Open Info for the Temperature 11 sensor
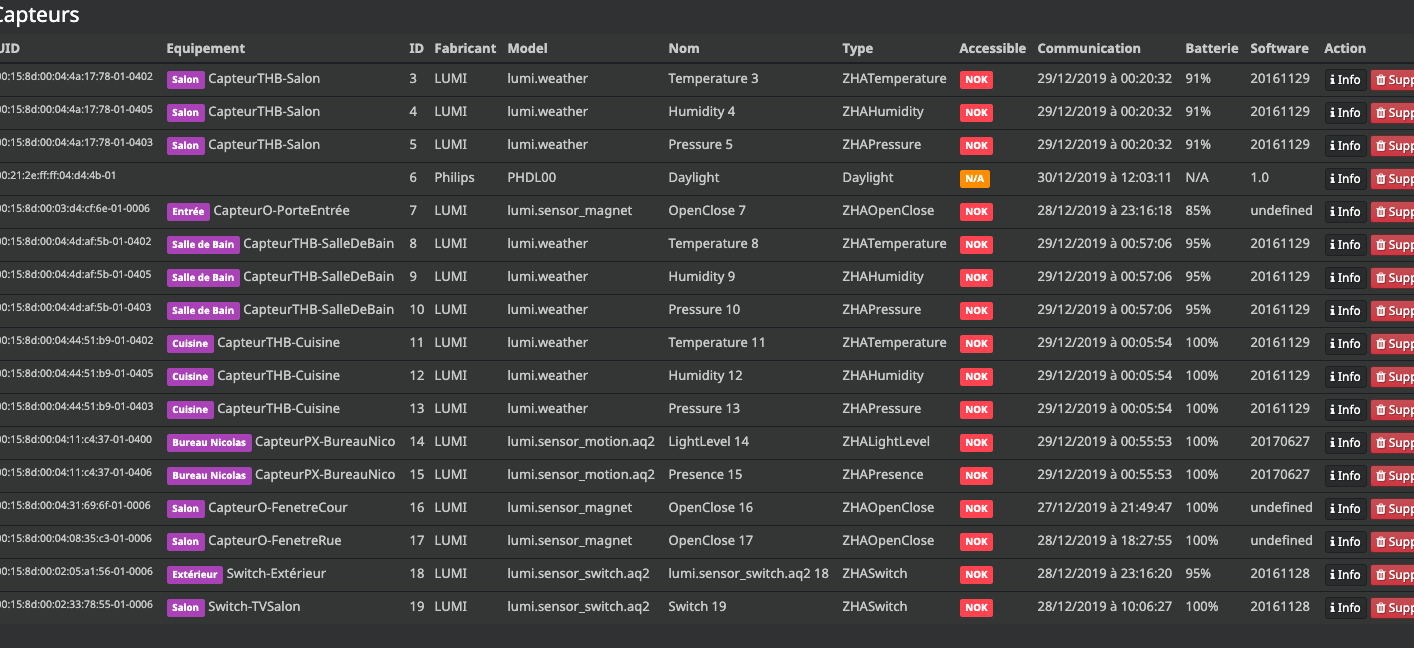1414x648 pixels. [x=1346, y=344]
